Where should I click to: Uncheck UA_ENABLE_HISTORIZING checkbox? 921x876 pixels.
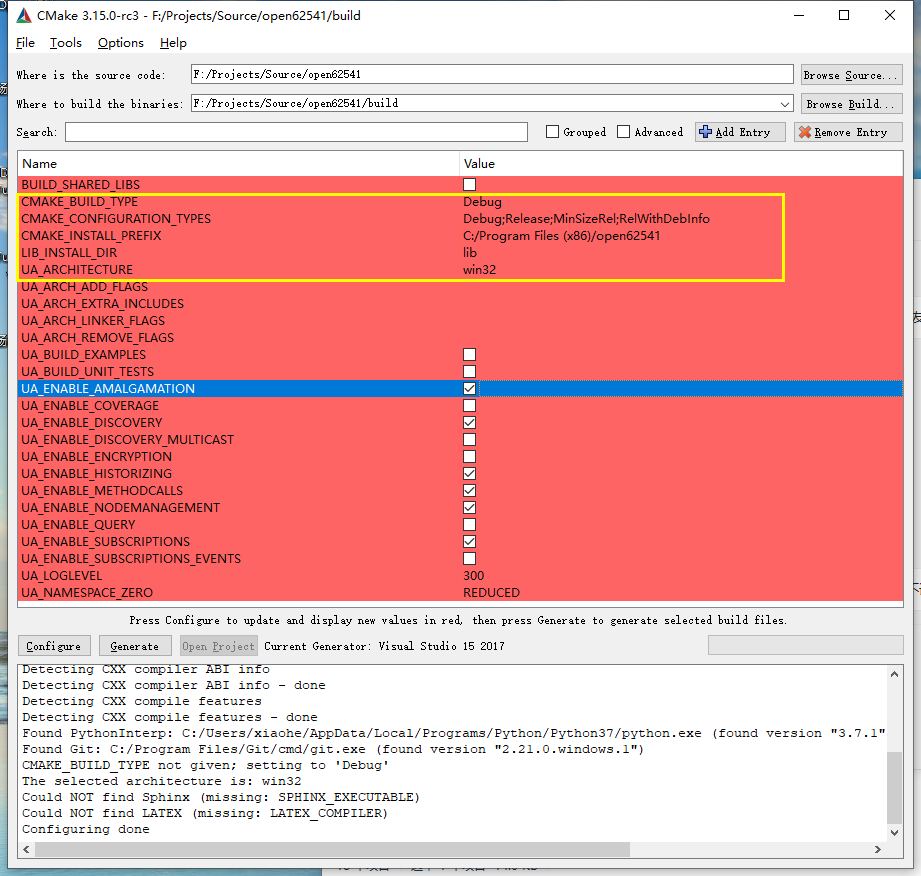click(469, 474)
